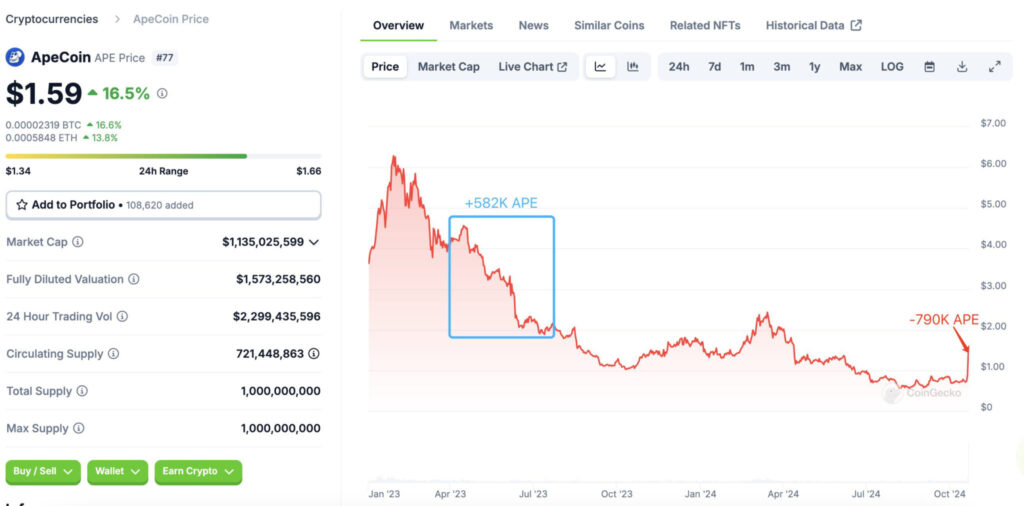Image resolution: width=1024 pixels, height=506 pixels.
Task: Expand the Market Cap value chevron
Action: 314,242
